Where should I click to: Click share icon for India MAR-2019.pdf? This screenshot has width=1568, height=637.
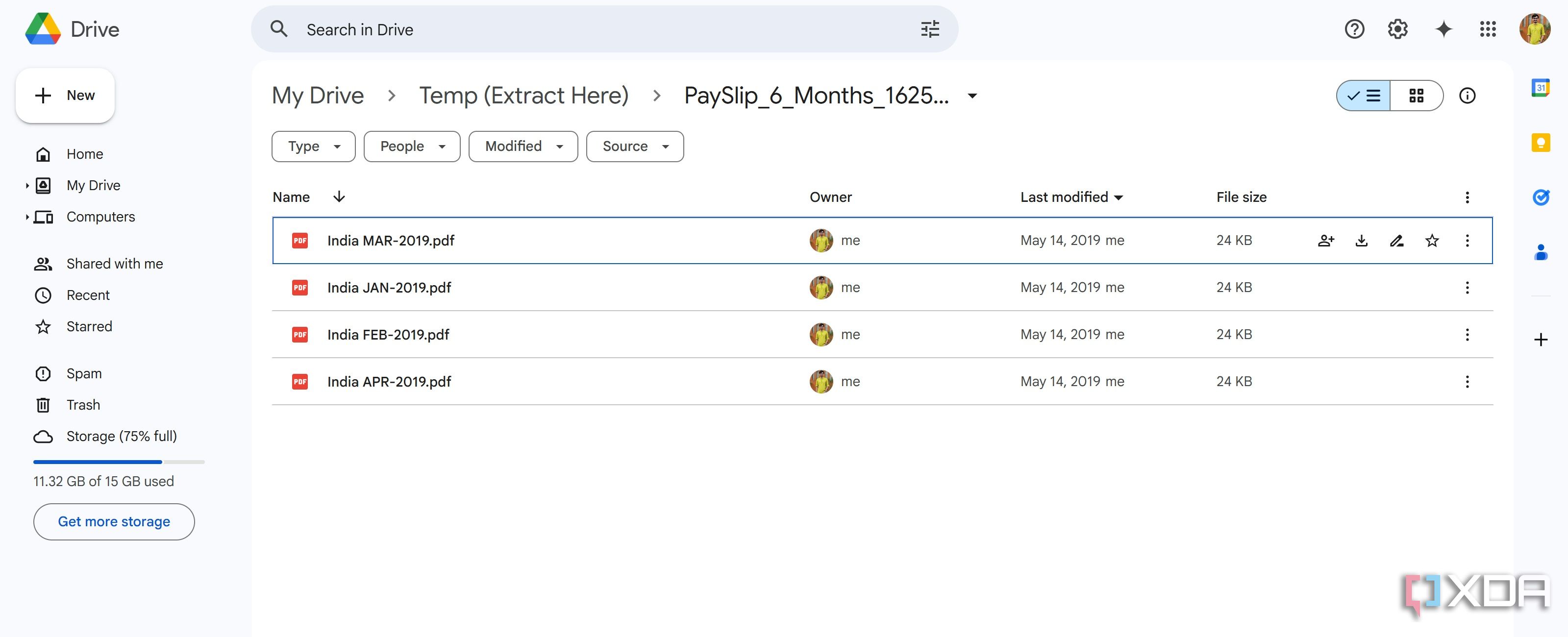coord(1326,240)
